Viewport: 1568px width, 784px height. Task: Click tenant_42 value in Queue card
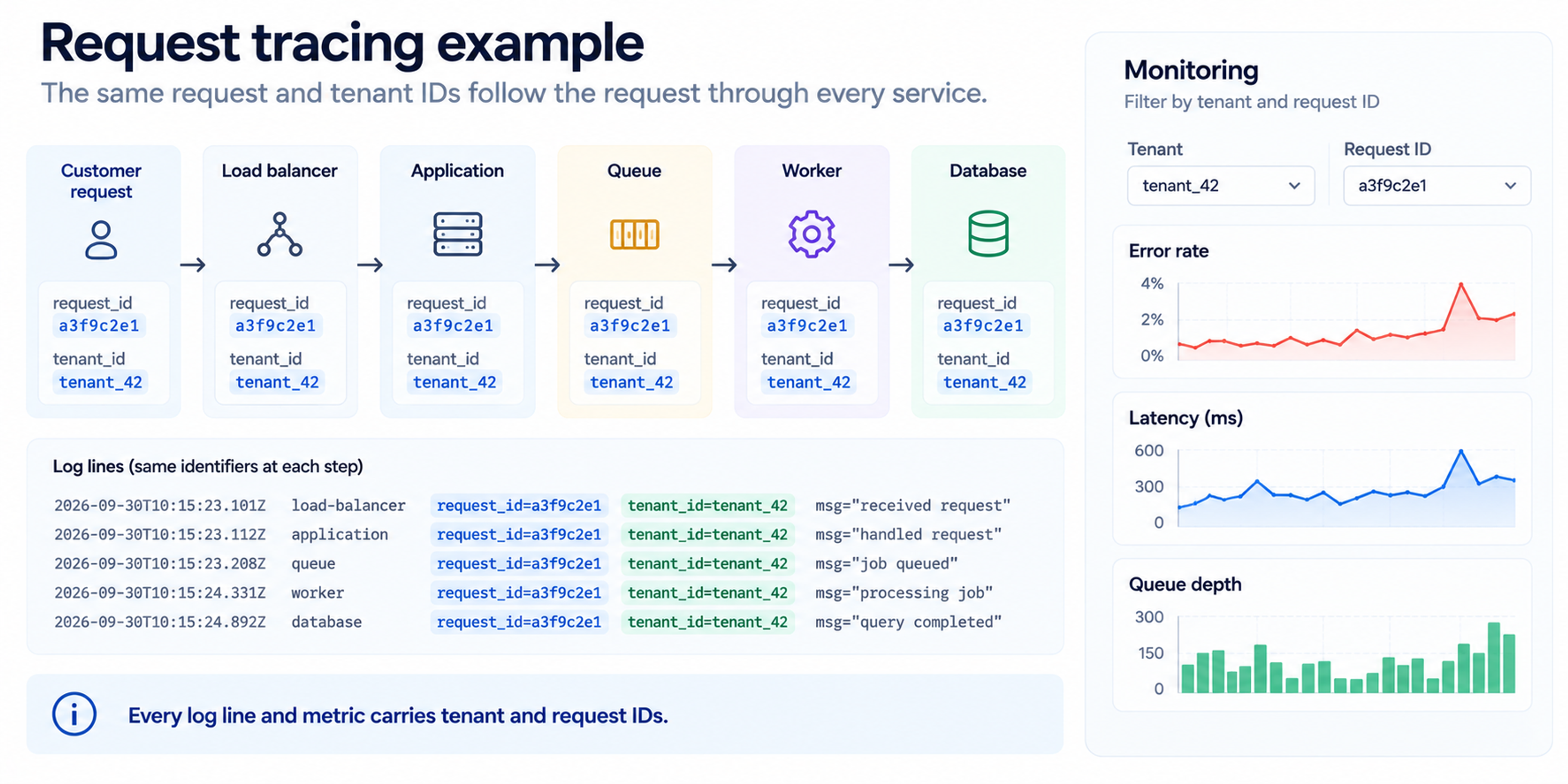631,382
